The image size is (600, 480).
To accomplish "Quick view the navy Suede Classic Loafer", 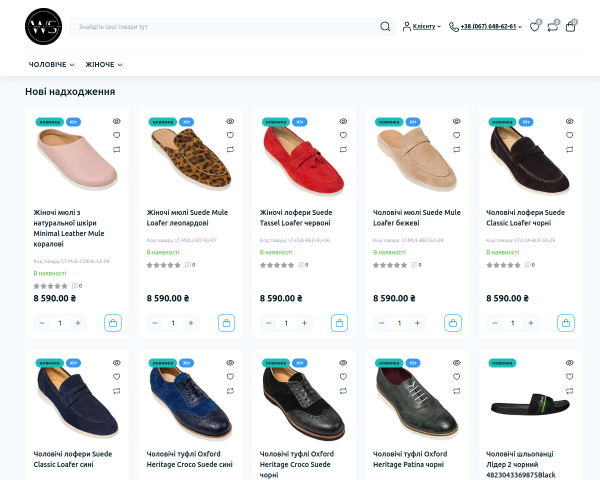I will click(x=117, y=362).
